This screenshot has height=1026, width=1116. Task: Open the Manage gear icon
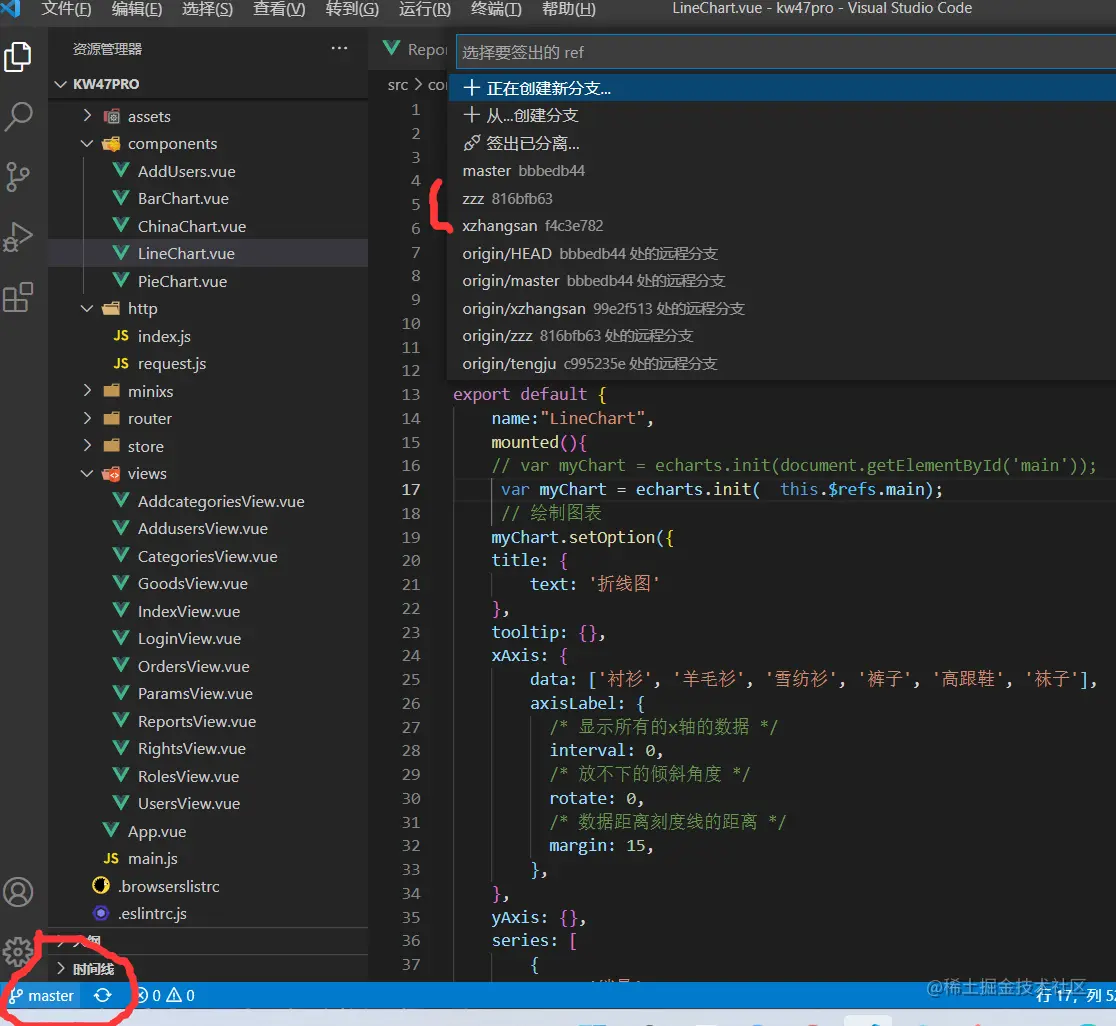coord(19,951)
